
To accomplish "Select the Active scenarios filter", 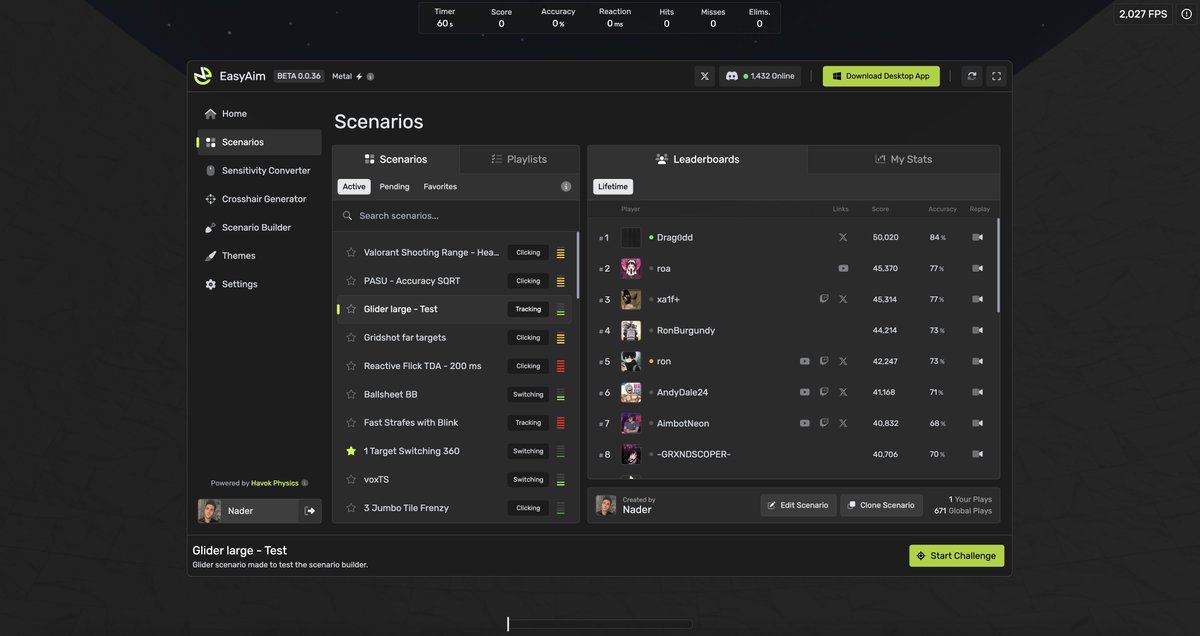I will tap(354, 187).
